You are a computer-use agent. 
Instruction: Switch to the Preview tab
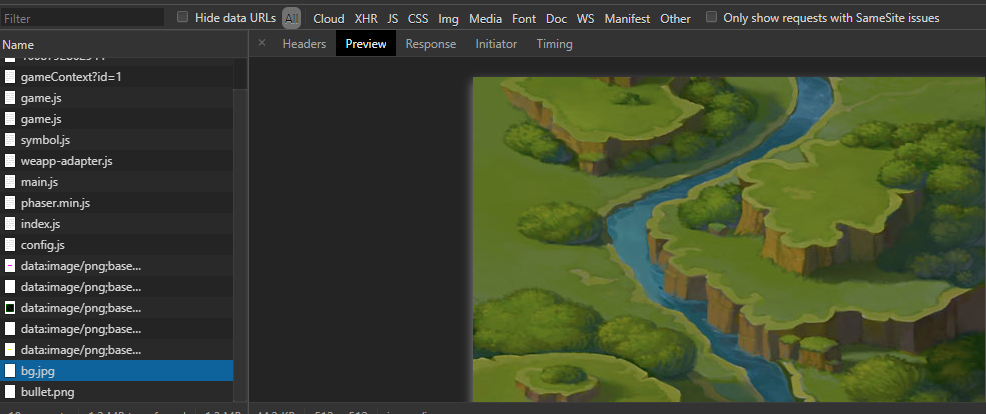point(366,44)
